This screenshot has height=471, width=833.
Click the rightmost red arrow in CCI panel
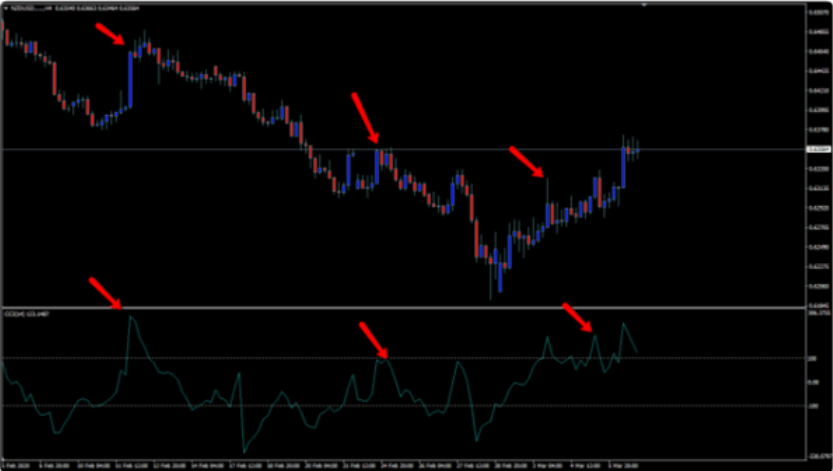tap(578, 317)
